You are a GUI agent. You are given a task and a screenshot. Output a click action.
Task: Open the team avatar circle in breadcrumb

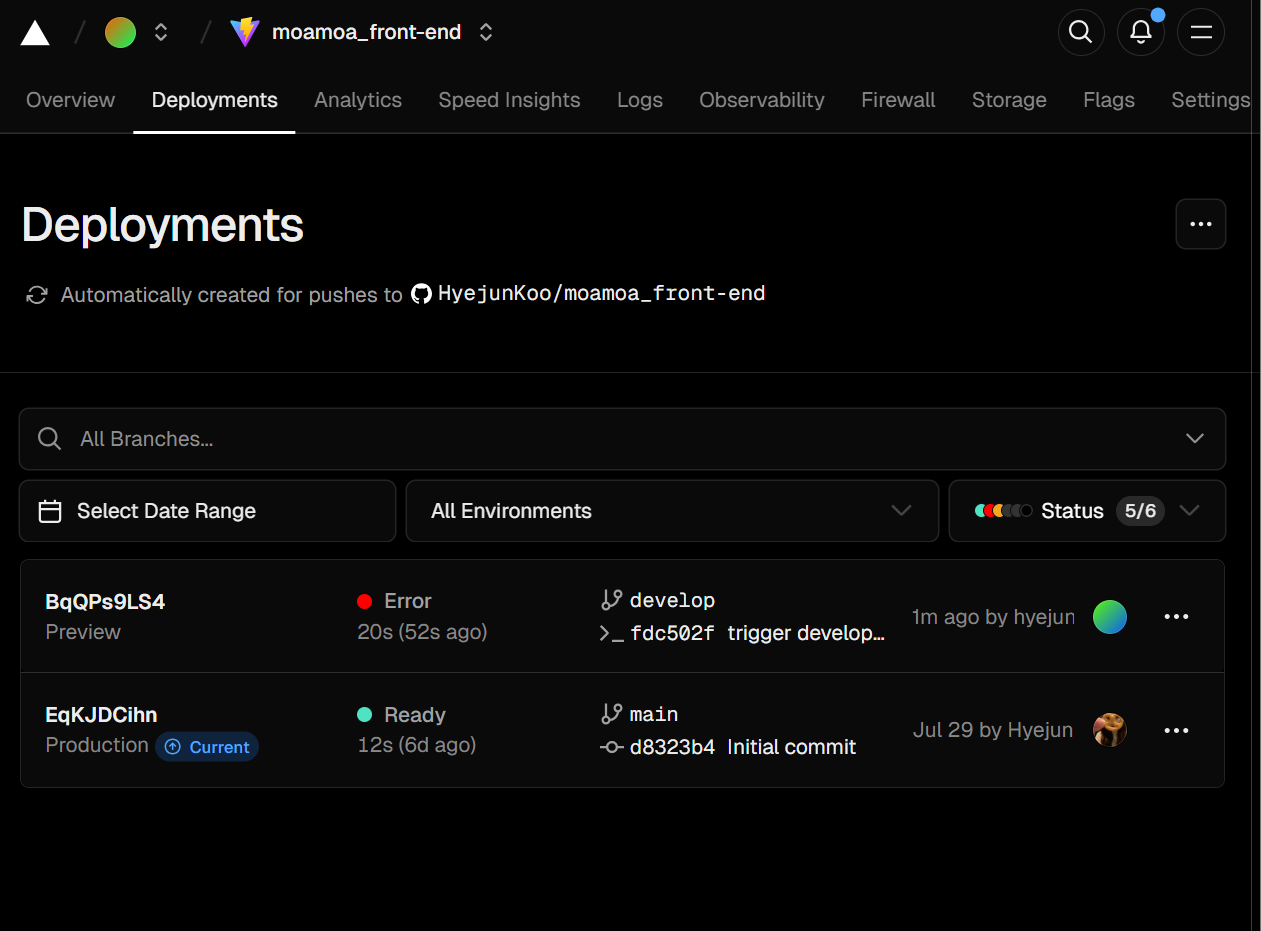click(x=121, y=33)
